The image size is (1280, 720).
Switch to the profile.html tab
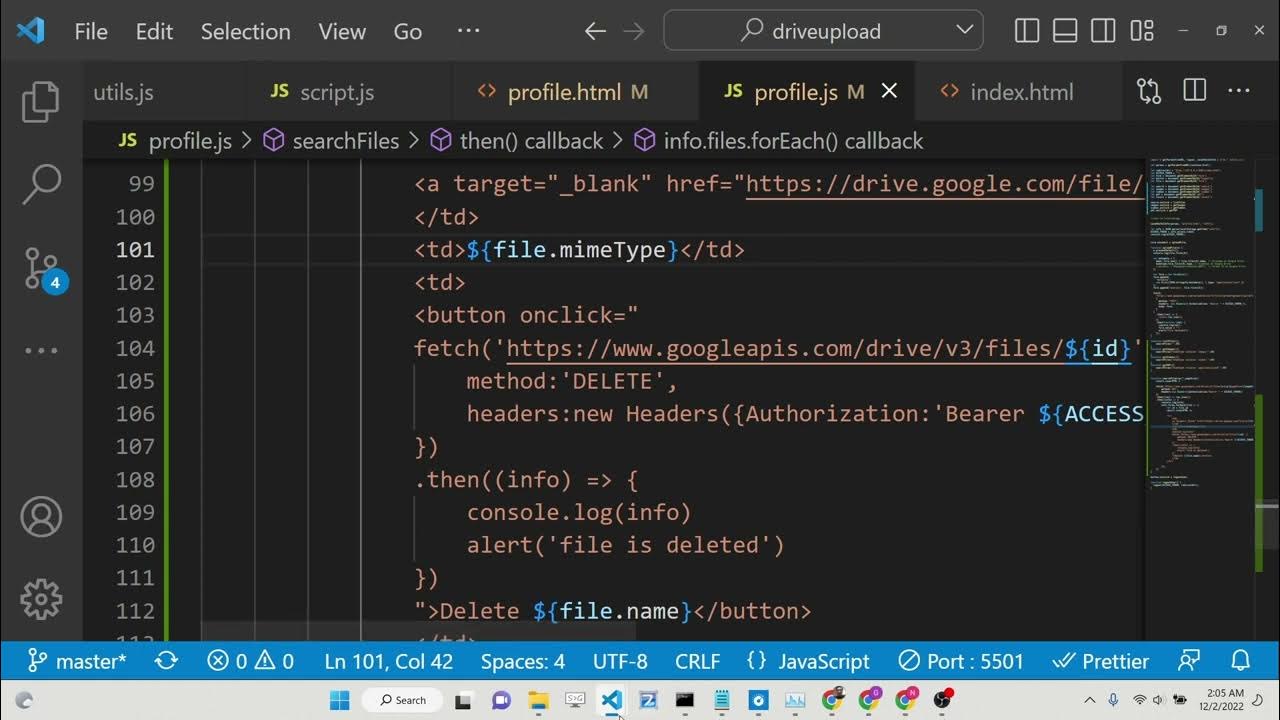[x=563, y=92]
